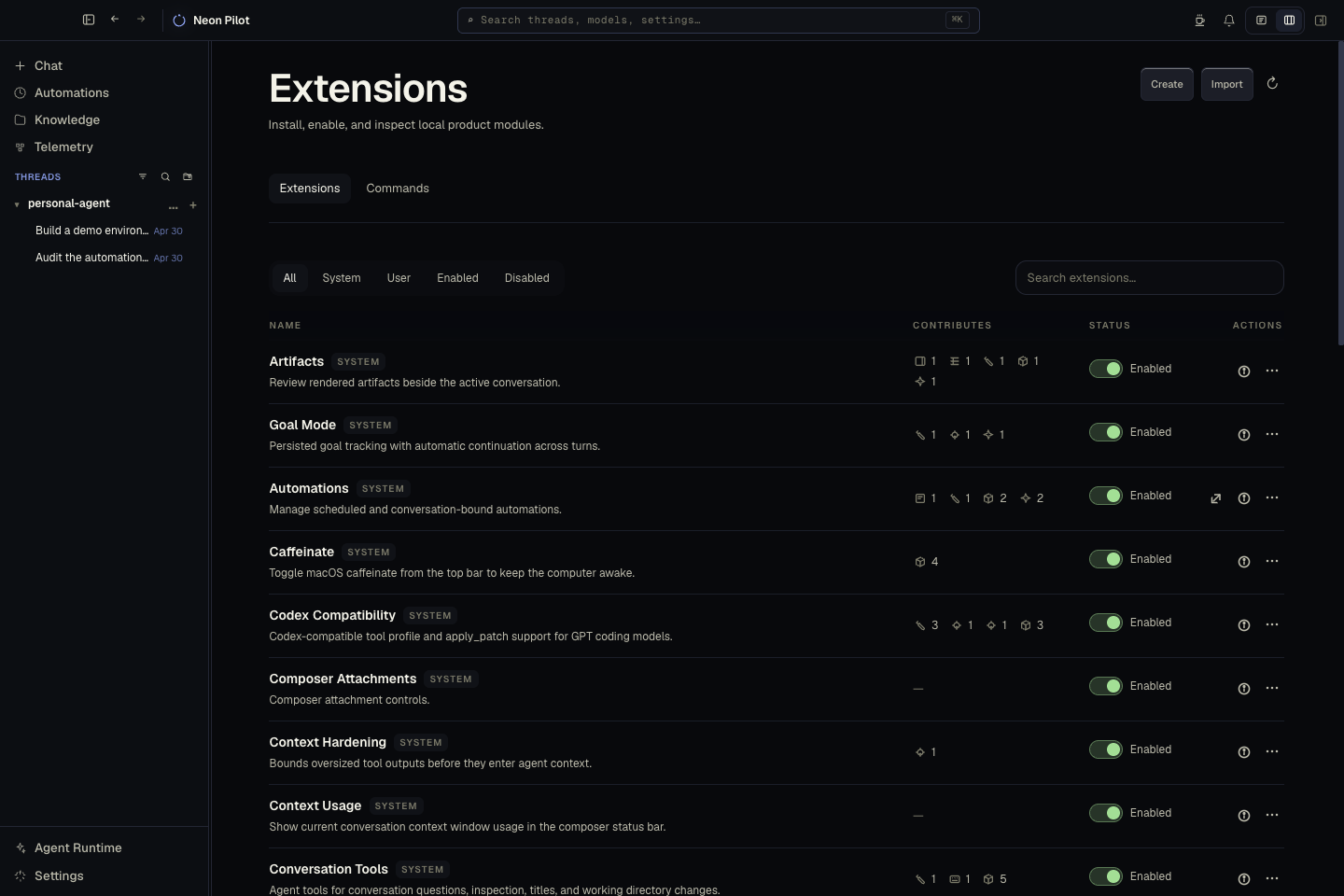
Task: Select the Extensions tab
Action: (310, 189)
